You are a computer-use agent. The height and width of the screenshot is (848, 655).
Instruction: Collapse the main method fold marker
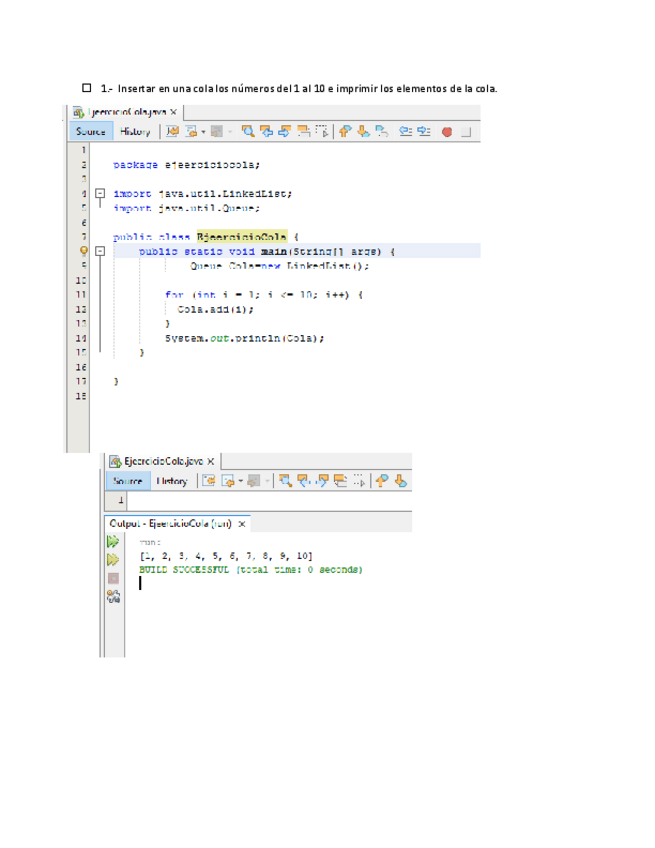(x=99, y=252)
